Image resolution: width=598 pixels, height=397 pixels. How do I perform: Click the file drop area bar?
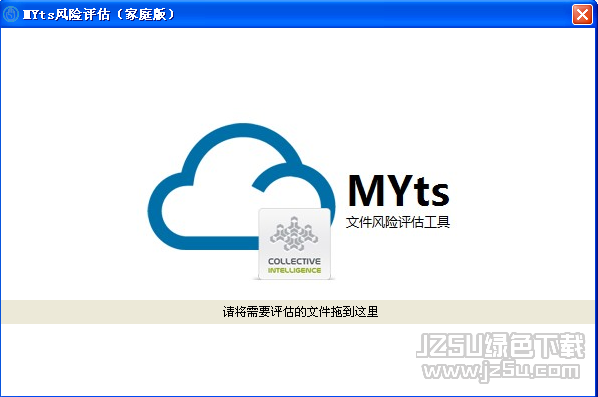coord(299,312)
